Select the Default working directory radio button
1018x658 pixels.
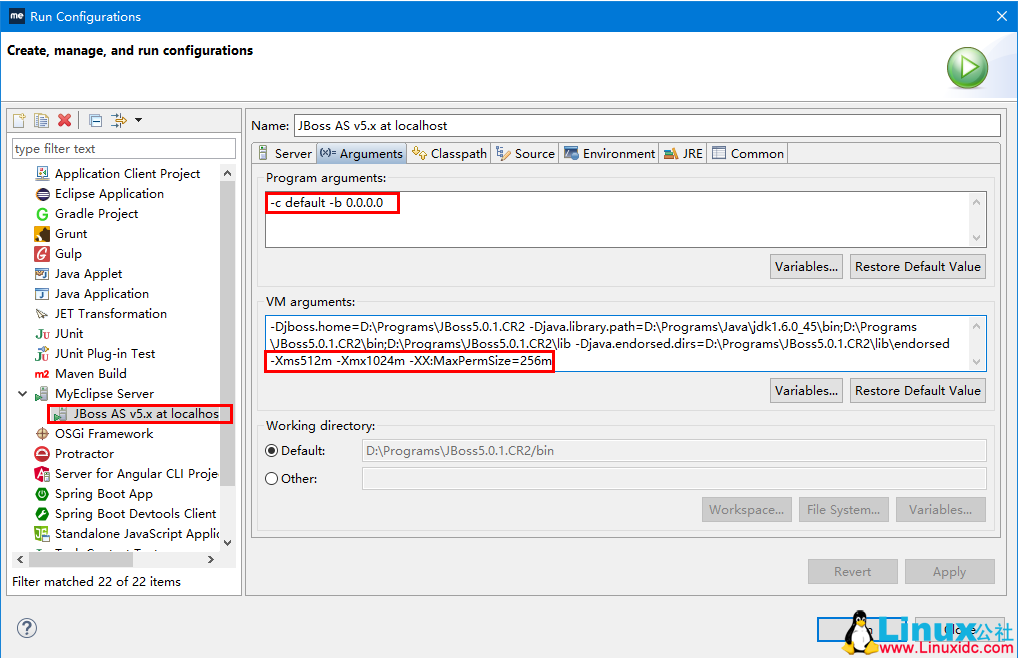272,451
